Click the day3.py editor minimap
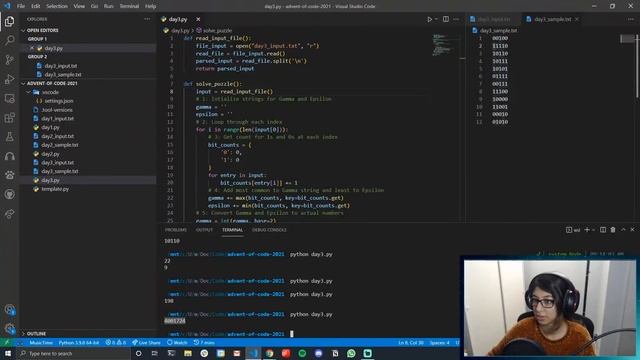The height and width of the screenshot is (360, 640). [x=442, y=45]
